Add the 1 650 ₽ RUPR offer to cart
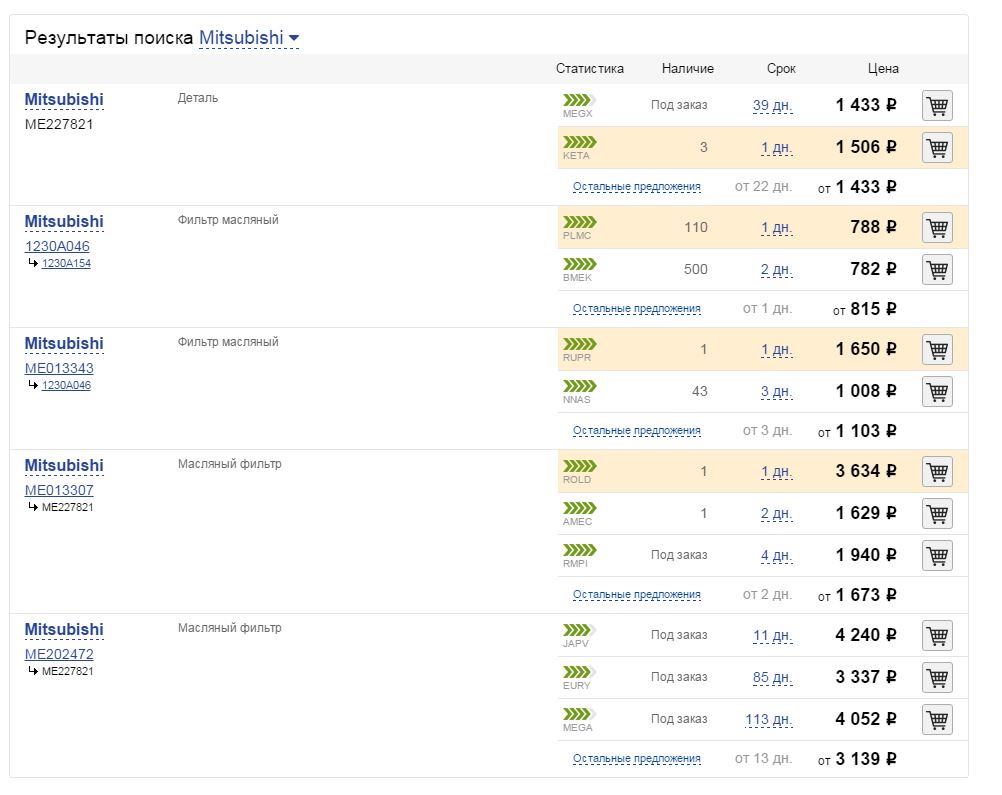This screenshot has height=795, width=1002. [937, 350]
